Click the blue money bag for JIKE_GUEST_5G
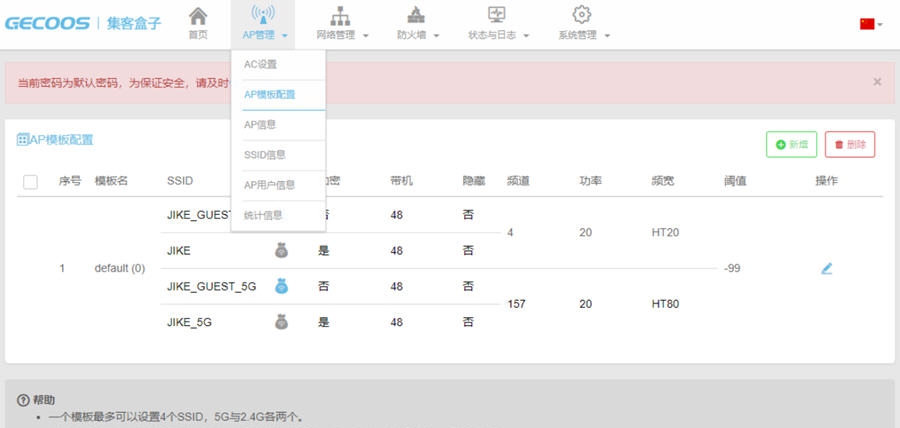The width and height of the screenshot is (900, 428). point(281,286)
